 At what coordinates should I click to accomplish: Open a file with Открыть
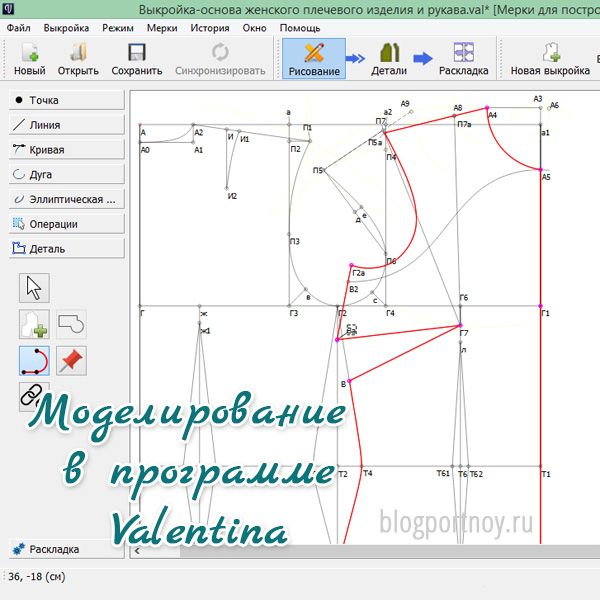coord(78,59)
